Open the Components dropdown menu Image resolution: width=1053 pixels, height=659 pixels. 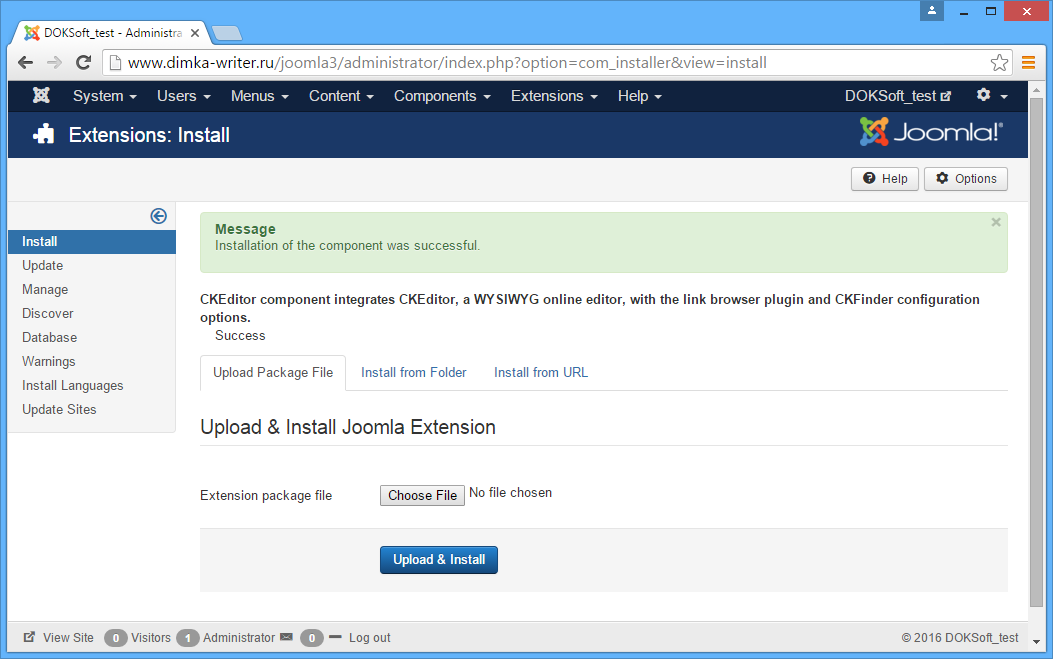pyautogui.click(x=441, y=96)
